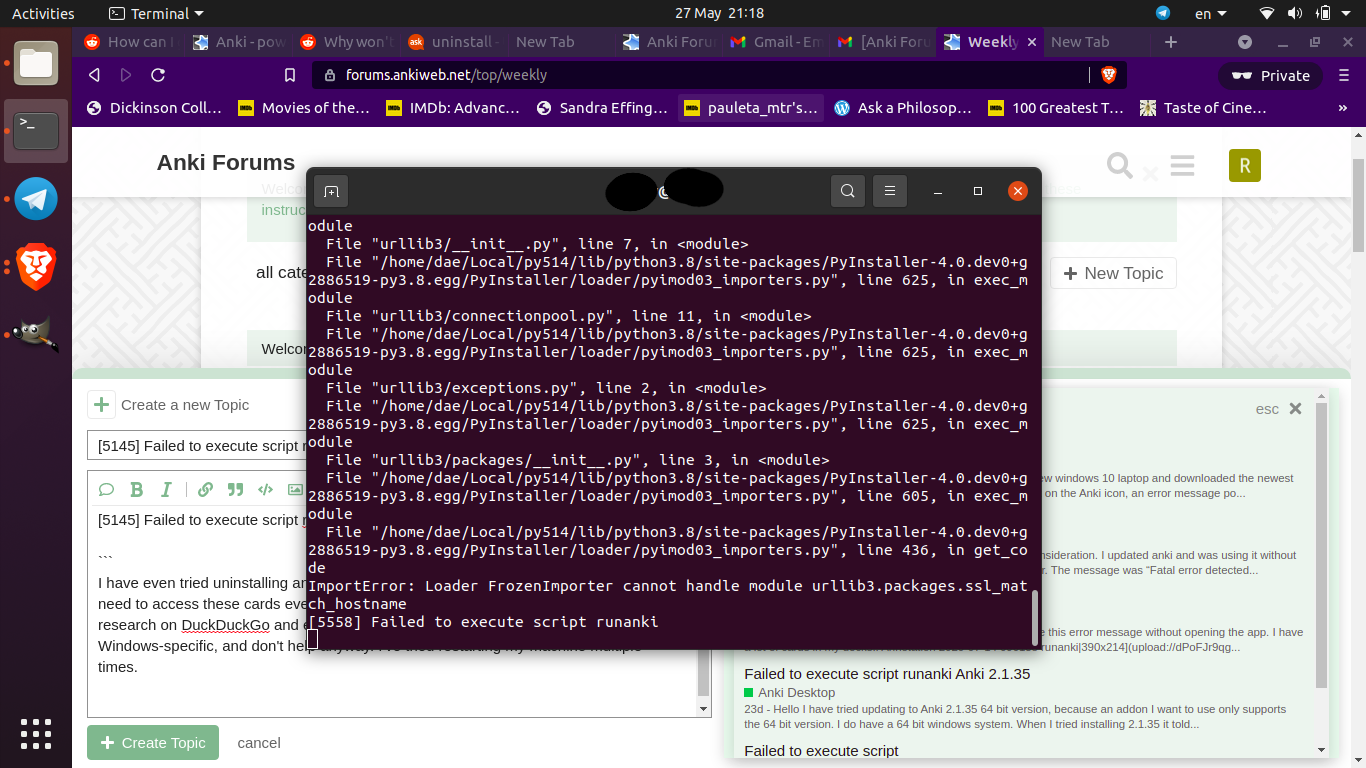Viewport: 1366px width, 768px height.
Task: Click the cancel link in composer
Action: (259, 743)
